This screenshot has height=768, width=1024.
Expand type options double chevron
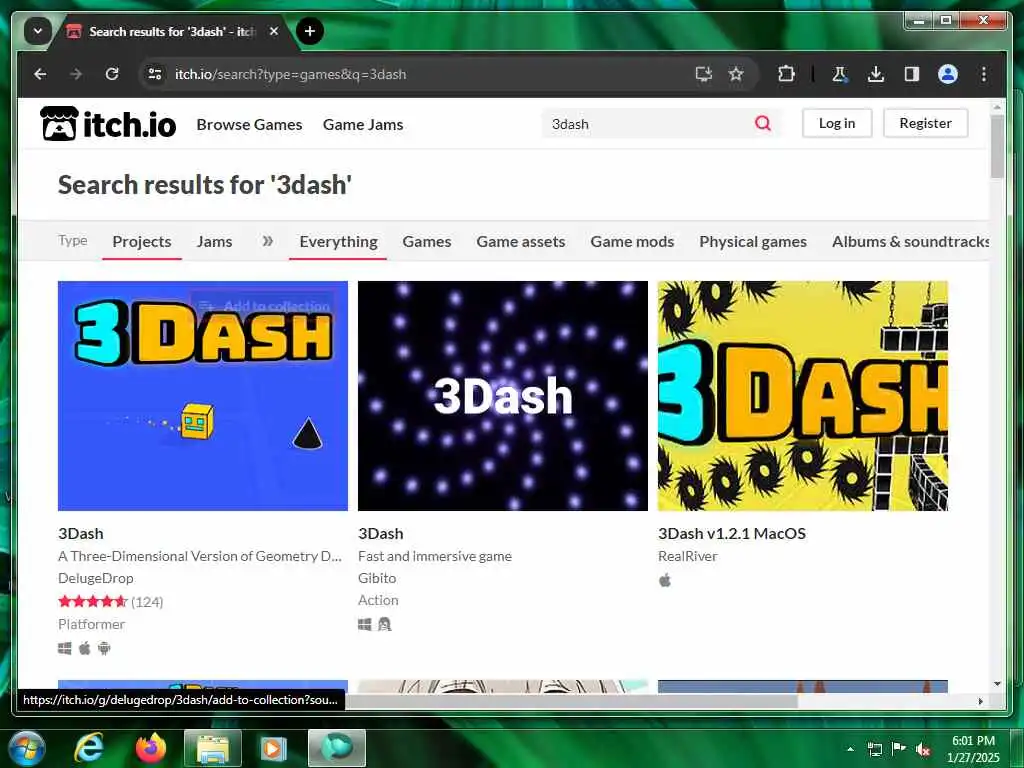click(267, 241)
